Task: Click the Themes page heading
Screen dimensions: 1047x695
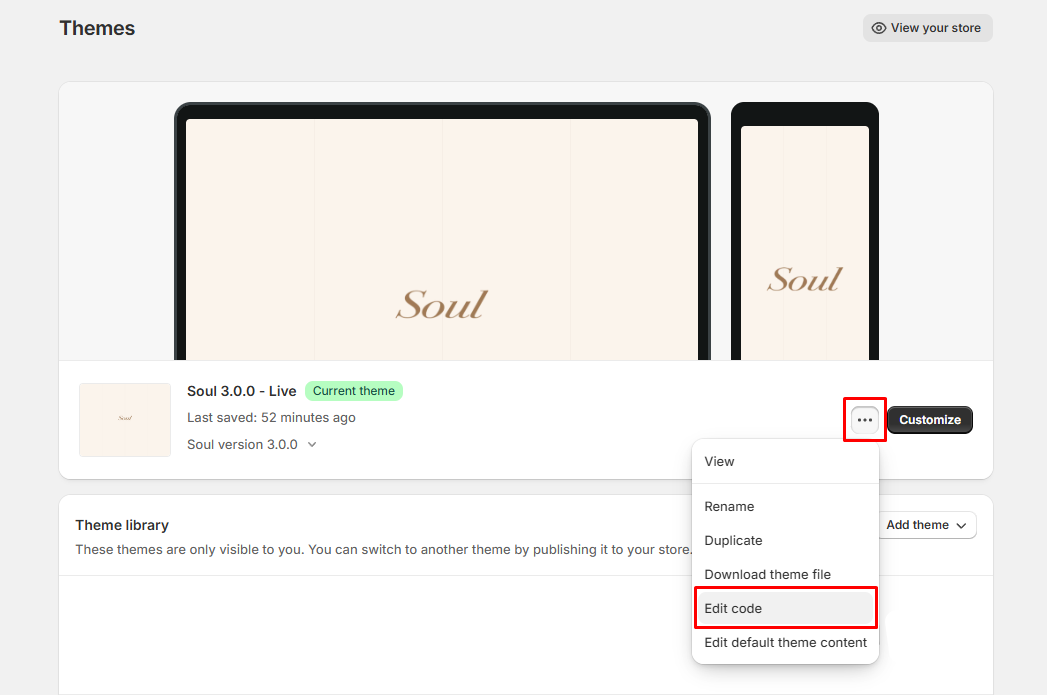Action: click(97, 28)
